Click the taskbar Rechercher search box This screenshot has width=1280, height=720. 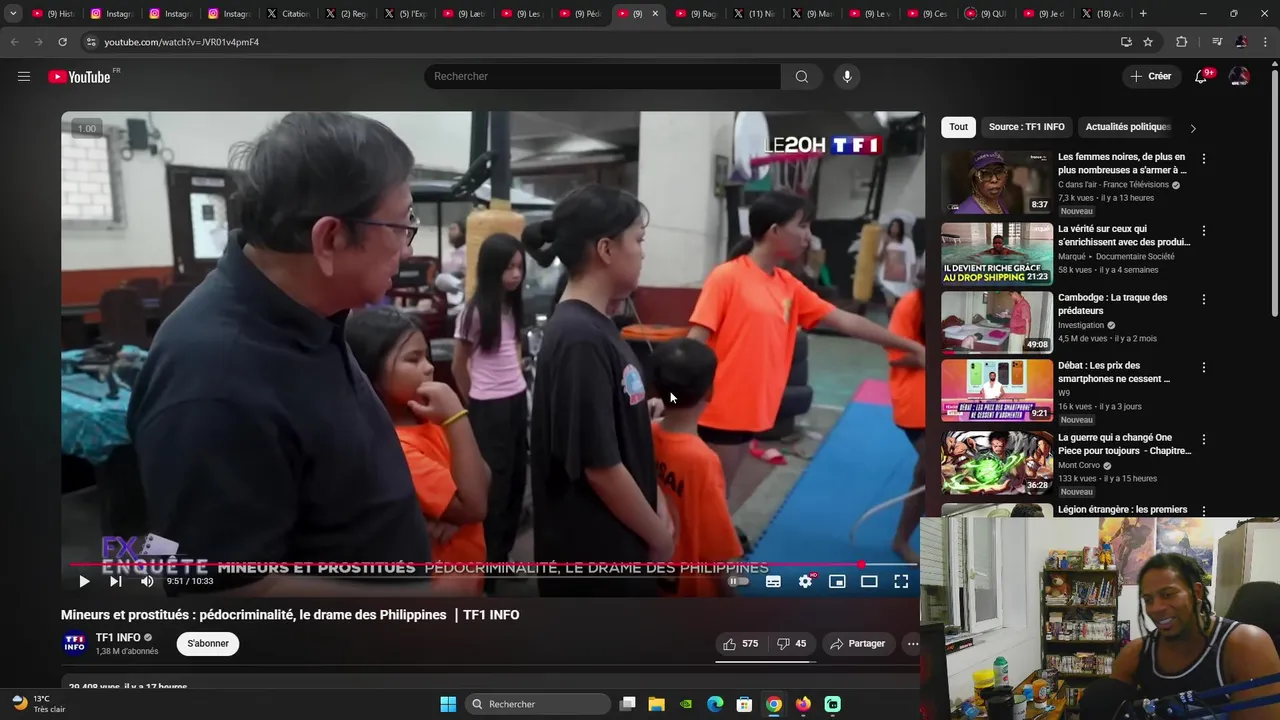pos(538,704)
